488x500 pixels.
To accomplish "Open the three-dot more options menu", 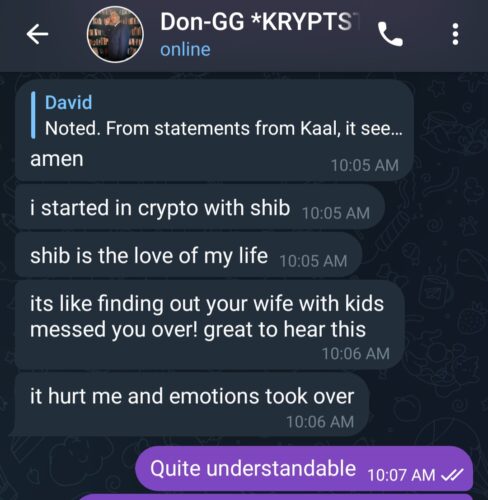I will pos(456,34).
